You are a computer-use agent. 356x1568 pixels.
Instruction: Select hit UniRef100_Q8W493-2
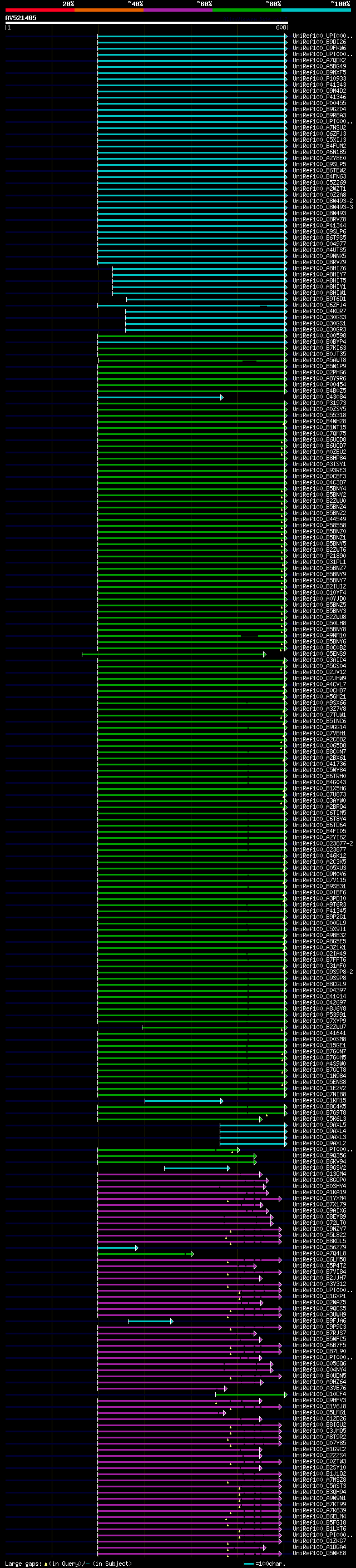[x=323, y=201]
